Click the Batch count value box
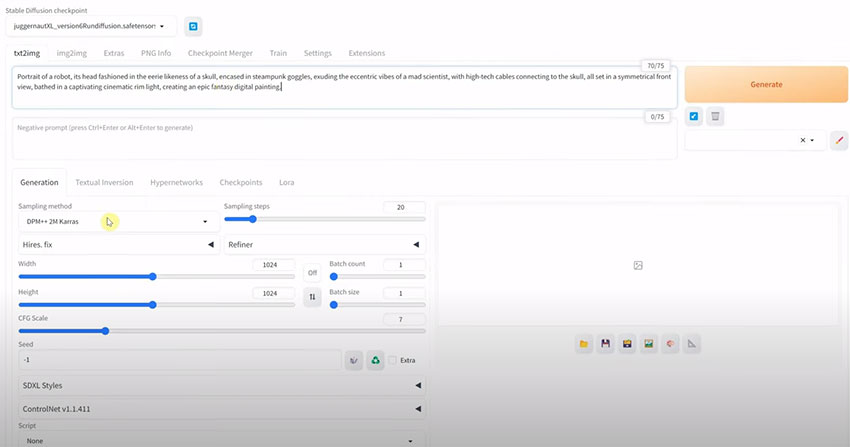Image resolution: width=850 pixels, height=447 pixels. coord(404,265)
